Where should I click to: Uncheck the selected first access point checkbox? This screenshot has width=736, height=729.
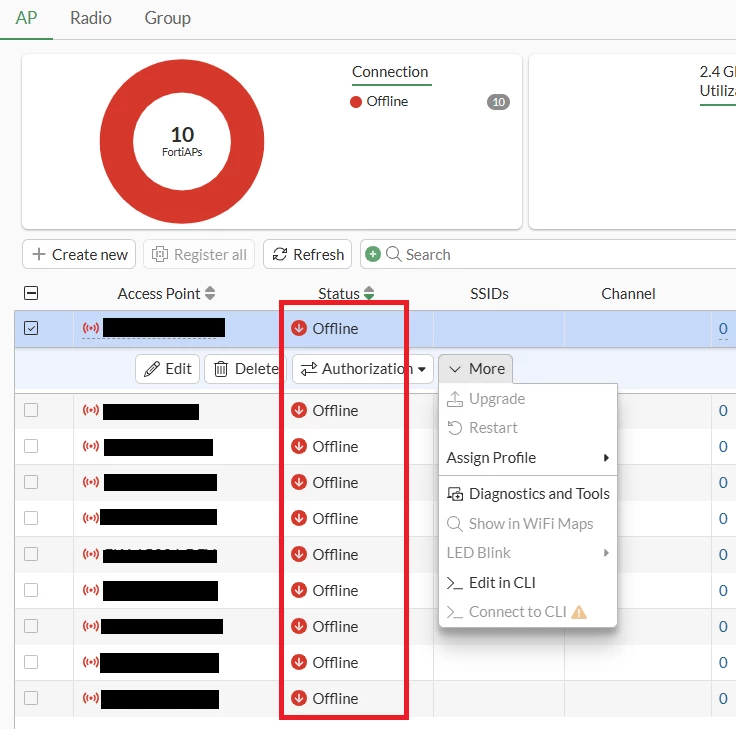(x=31, y=328)
